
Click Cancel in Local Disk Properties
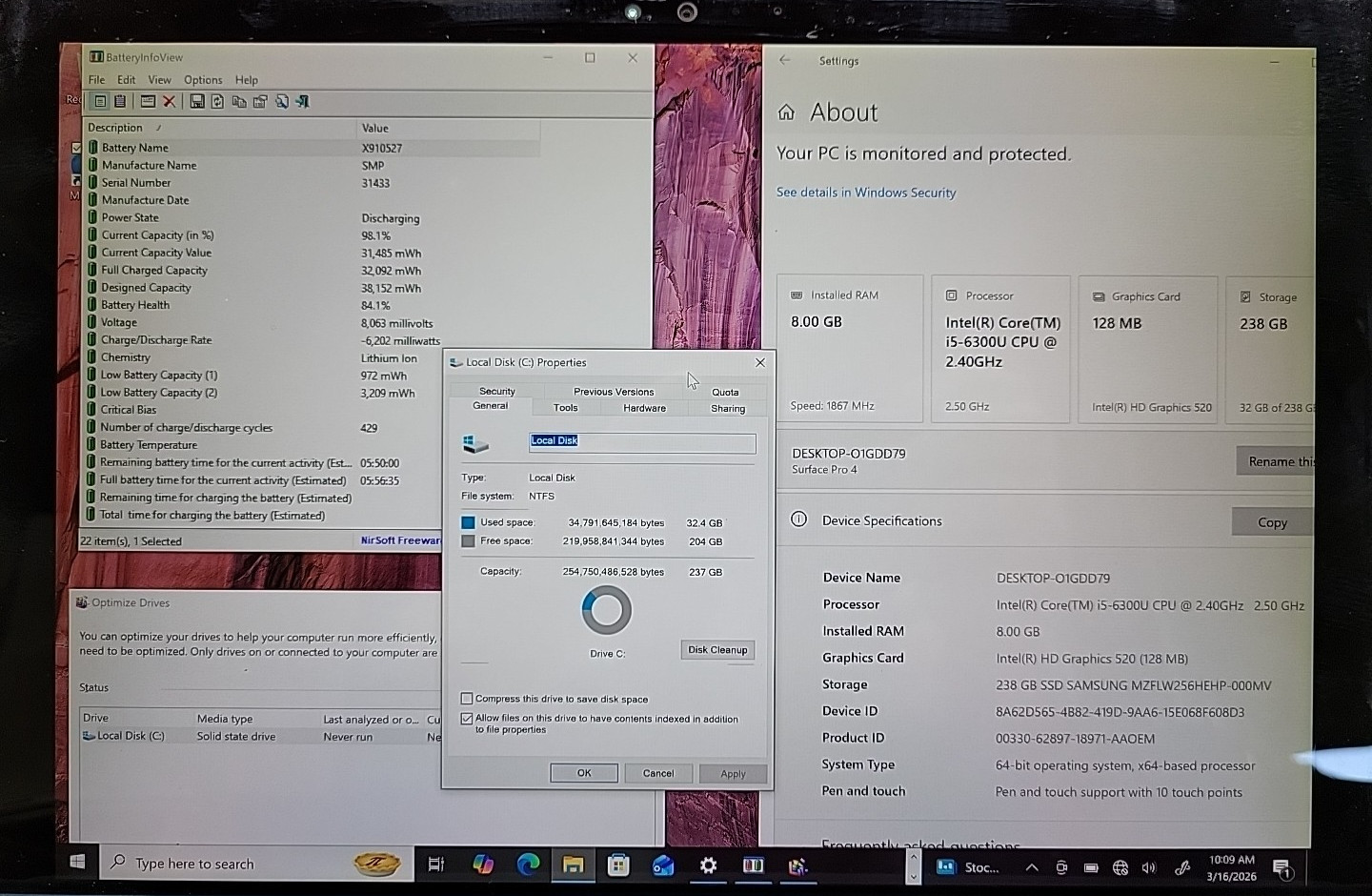coord(658,773)
